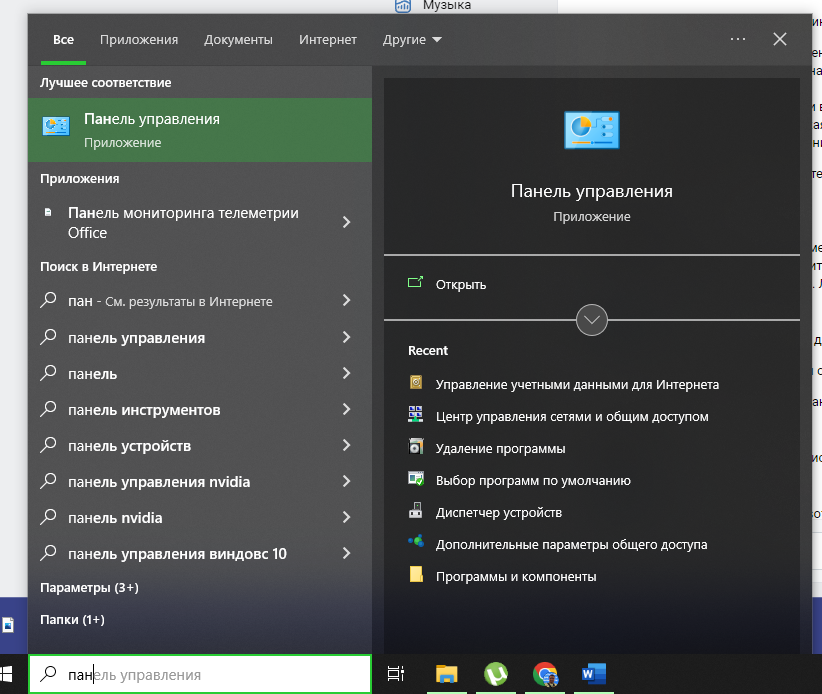
Task: Click search icon beside 'пан' web result
Action: coord(49,300)
